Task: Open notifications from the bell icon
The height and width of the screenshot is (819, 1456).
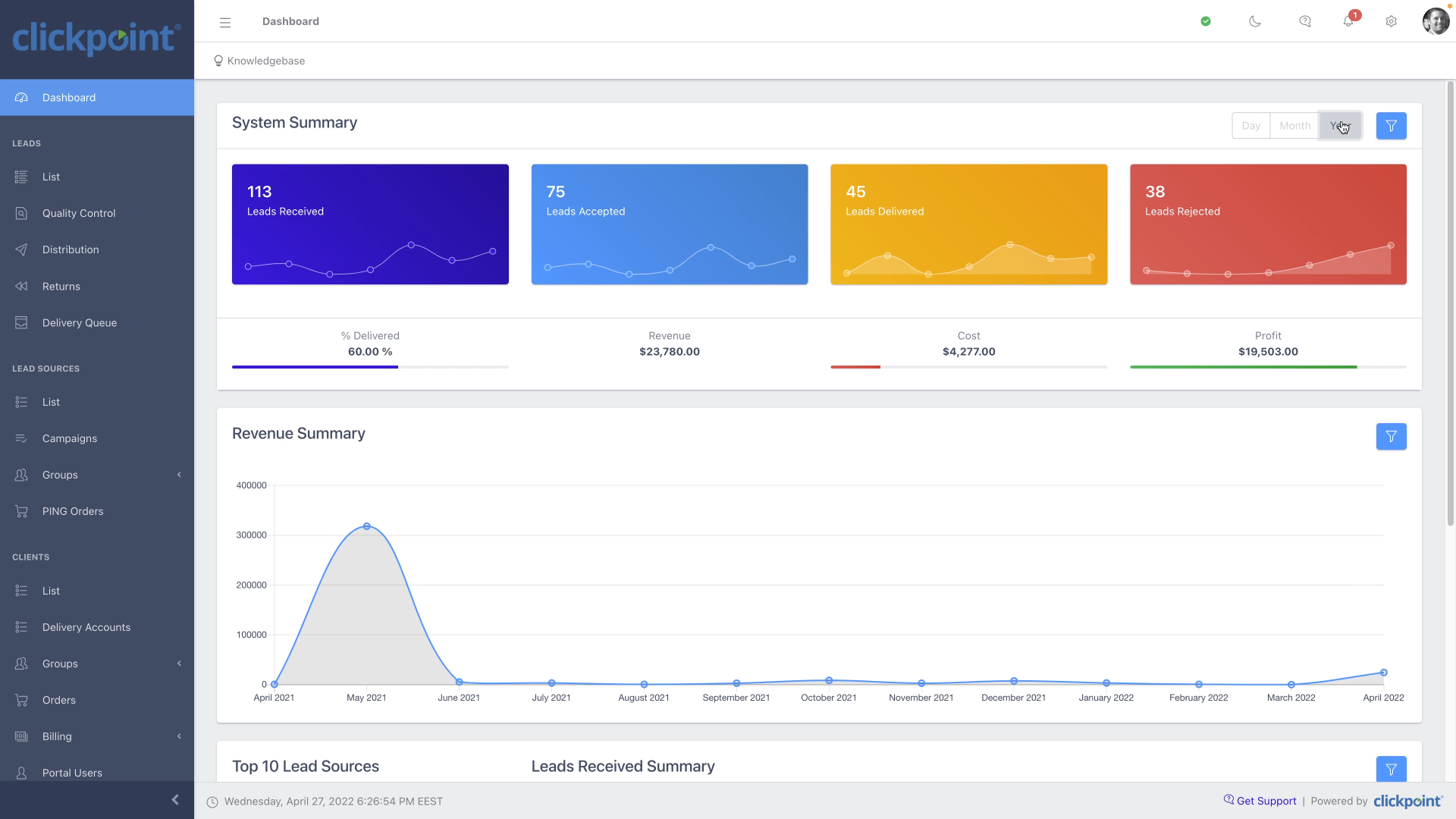Action: point(1348,21)
